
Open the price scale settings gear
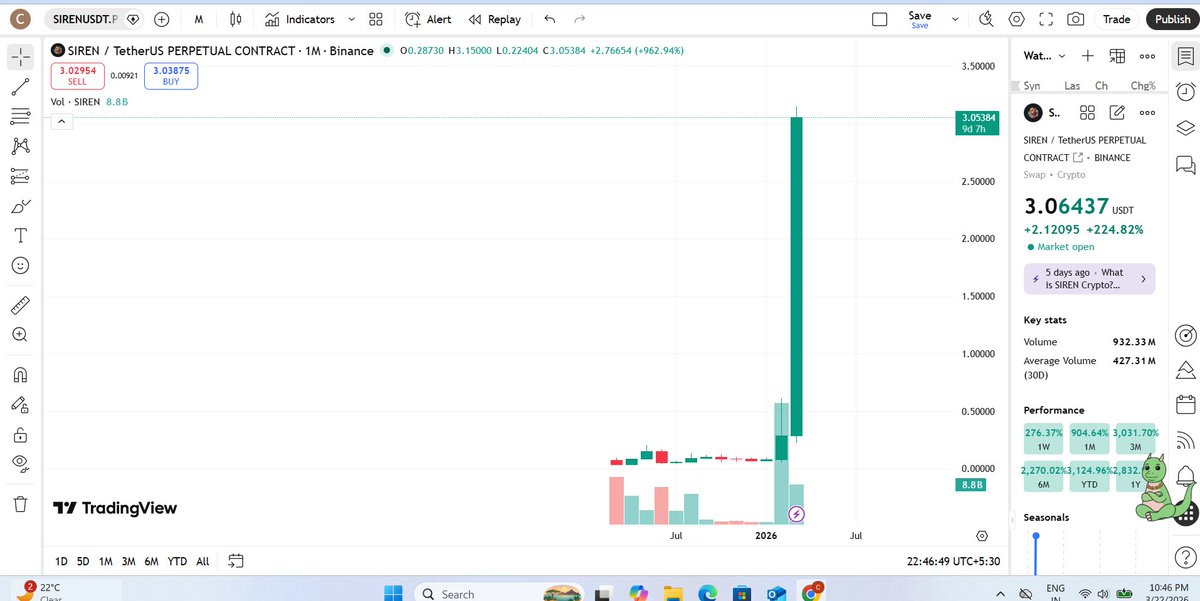click(x=982, y=537)
